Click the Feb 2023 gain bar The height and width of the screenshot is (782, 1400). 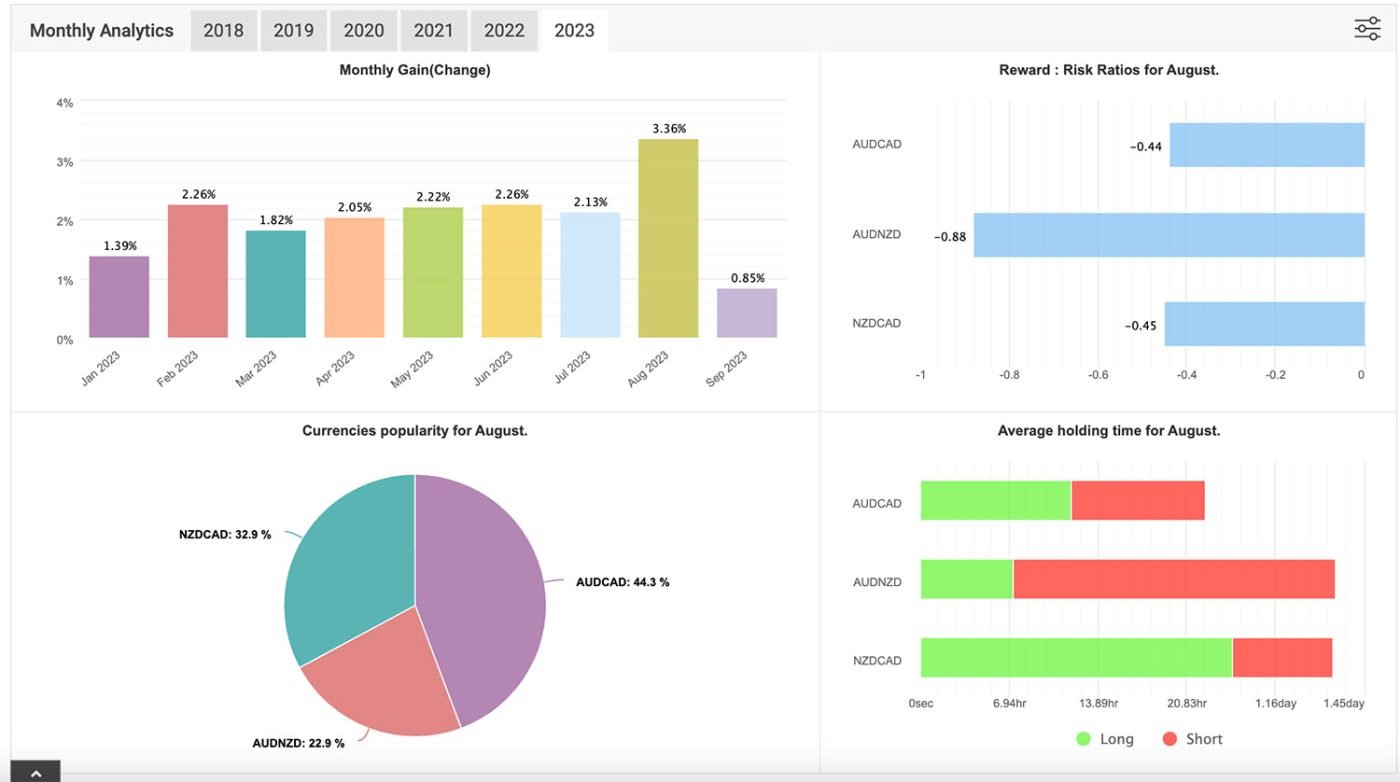tap(197, 271)
